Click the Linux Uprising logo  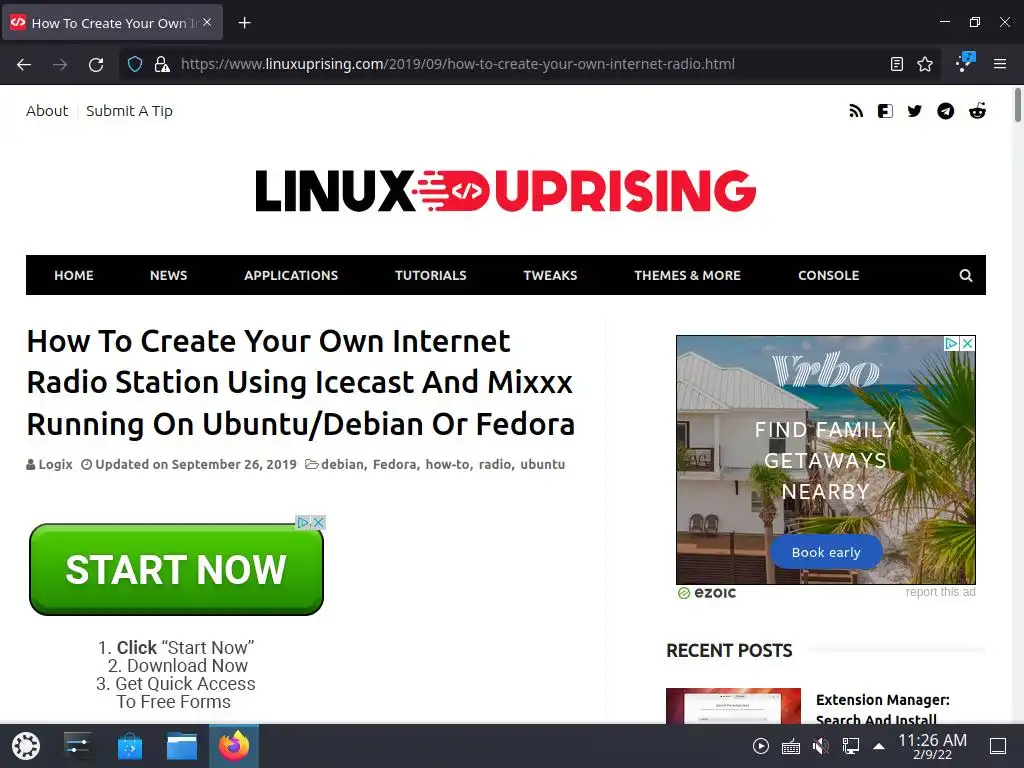505,191
